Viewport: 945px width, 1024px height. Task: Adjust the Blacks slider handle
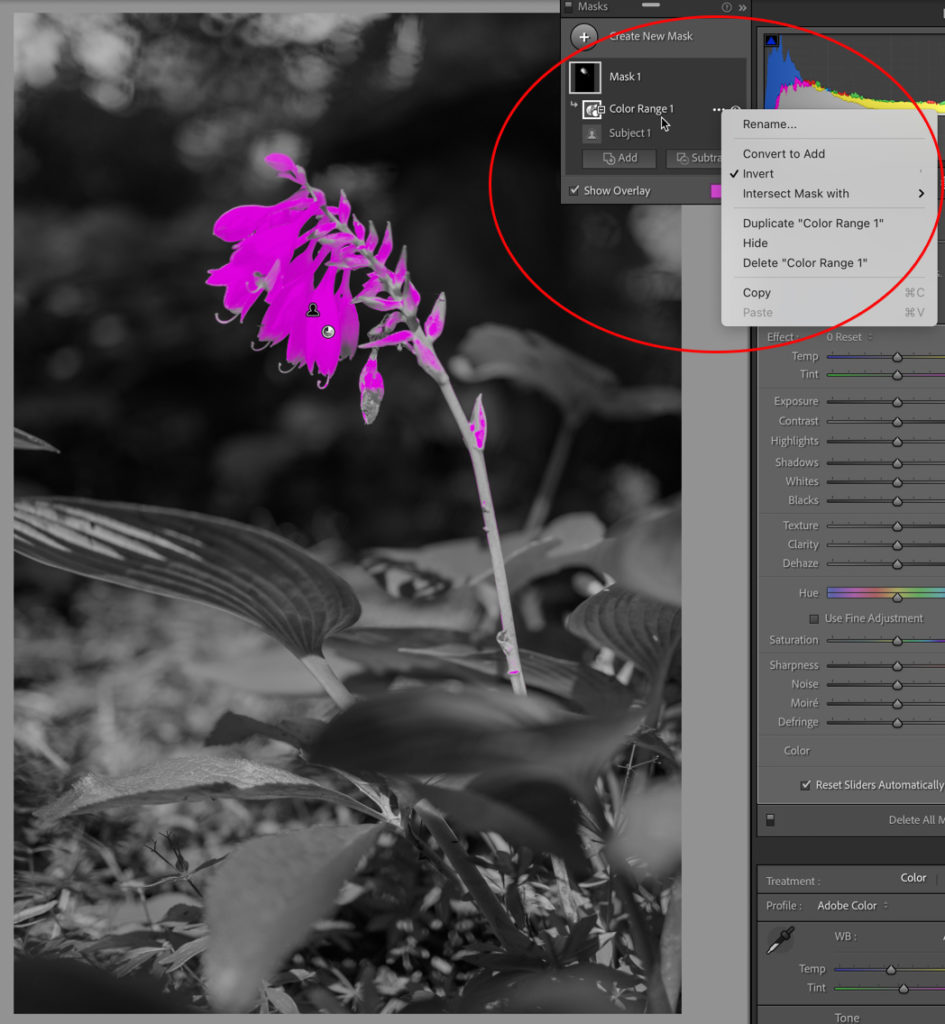(897, 502)
